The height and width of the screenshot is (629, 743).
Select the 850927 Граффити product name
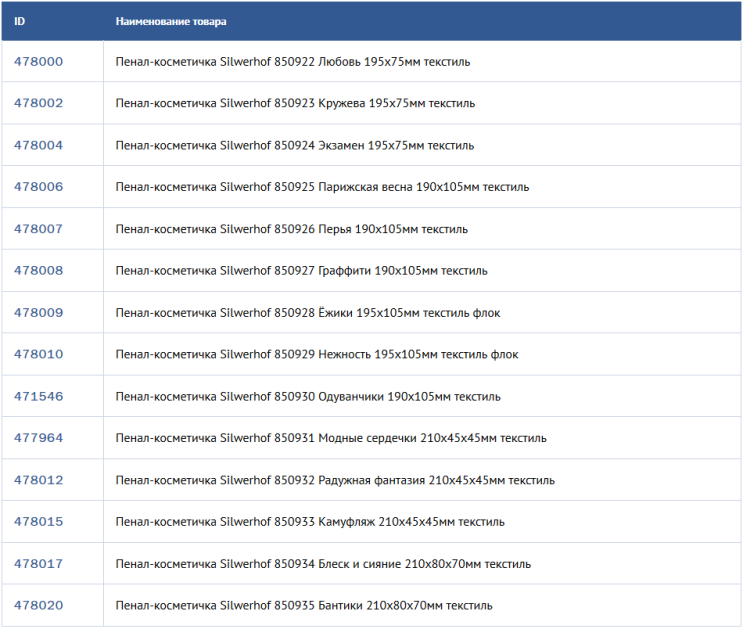[x=301, y=271]
